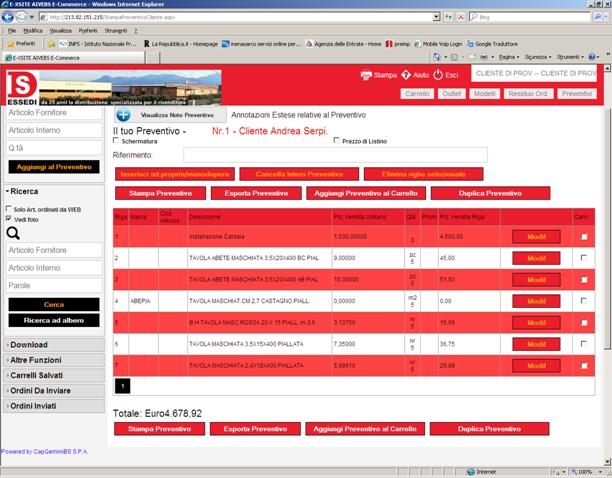Screen dimensions: 612x478
Task: Click the Riferimento text field
Action: (320, 155)
